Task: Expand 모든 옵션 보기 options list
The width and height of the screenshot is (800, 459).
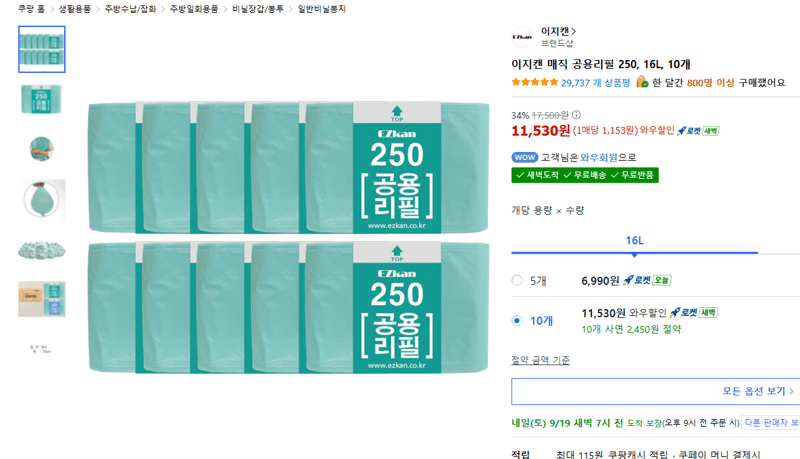Action: click(656, 391)
